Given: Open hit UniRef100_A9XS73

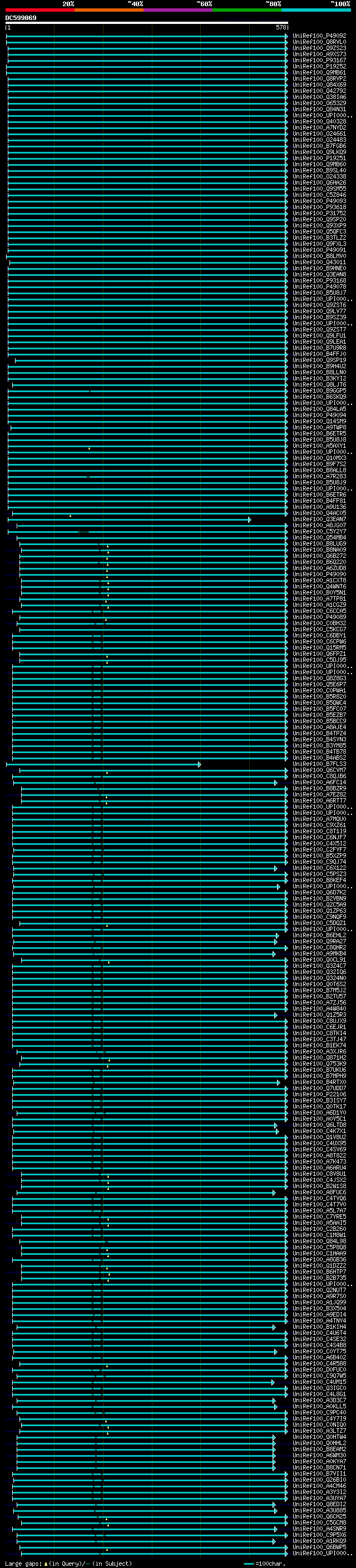Looking at the screenshot, I should (x=319, y=54).
